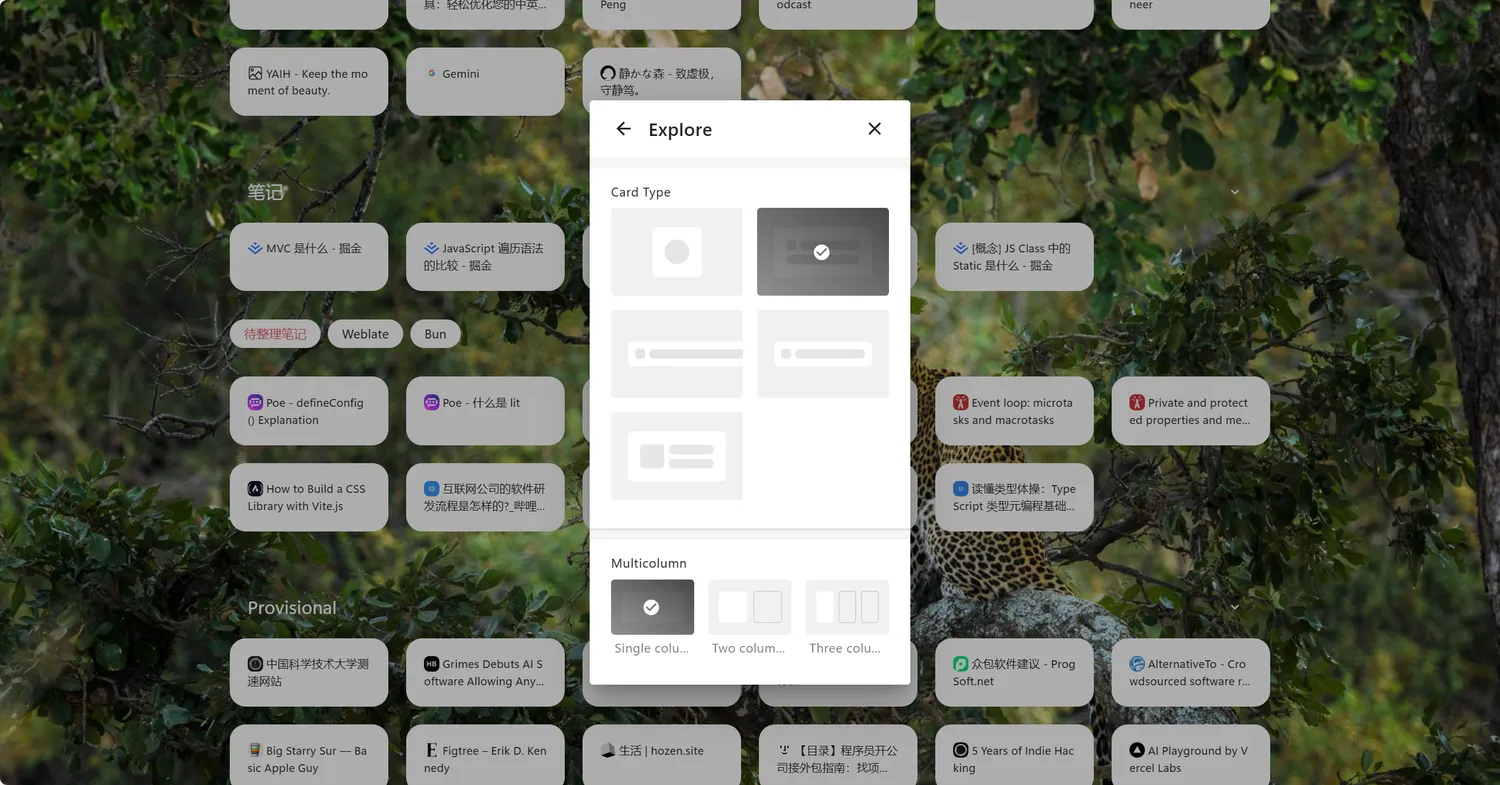This screenshot has height=785, width=1500.
Task: Select the icon-only card type
Action: click(x=677, y=252)
